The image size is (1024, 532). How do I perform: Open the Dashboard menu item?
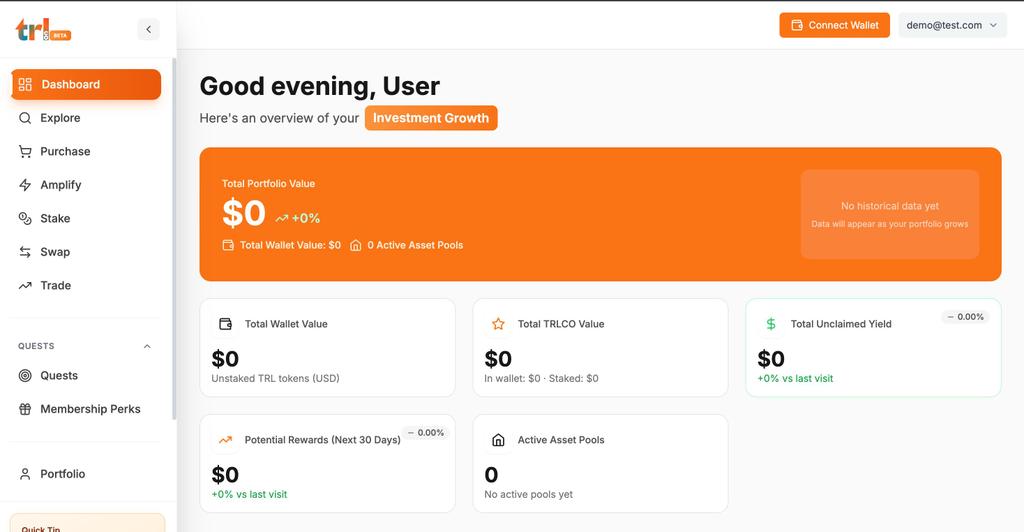[86, 84]
